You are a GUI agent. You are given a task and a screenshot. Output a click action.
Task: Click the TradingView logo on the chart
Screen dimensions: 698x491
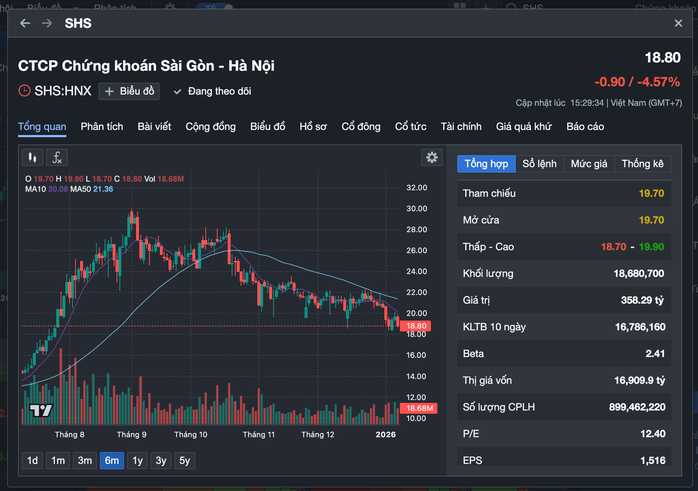point(41,410)
